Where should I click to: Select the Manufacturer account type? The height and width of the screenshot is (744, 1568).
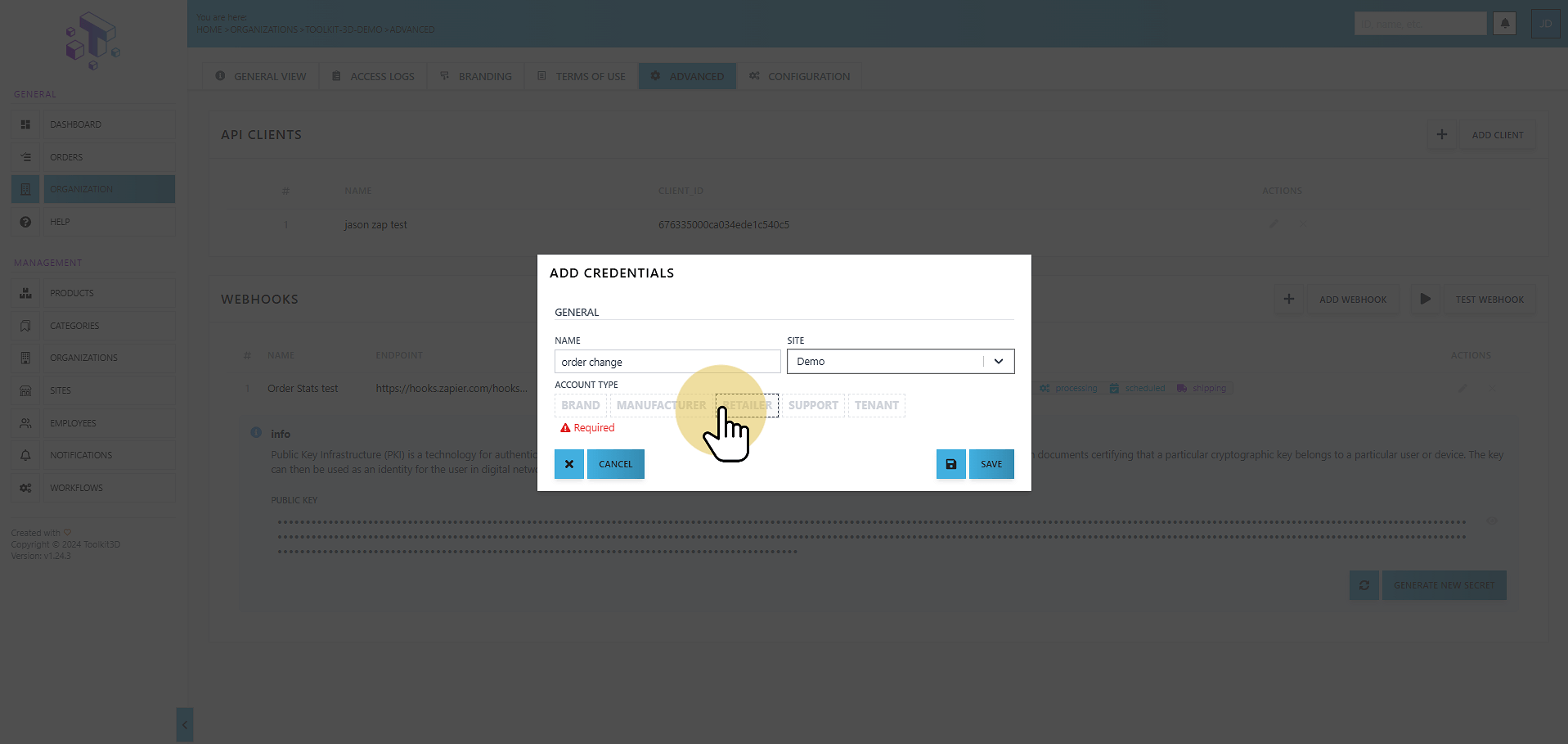coord(661,405)
